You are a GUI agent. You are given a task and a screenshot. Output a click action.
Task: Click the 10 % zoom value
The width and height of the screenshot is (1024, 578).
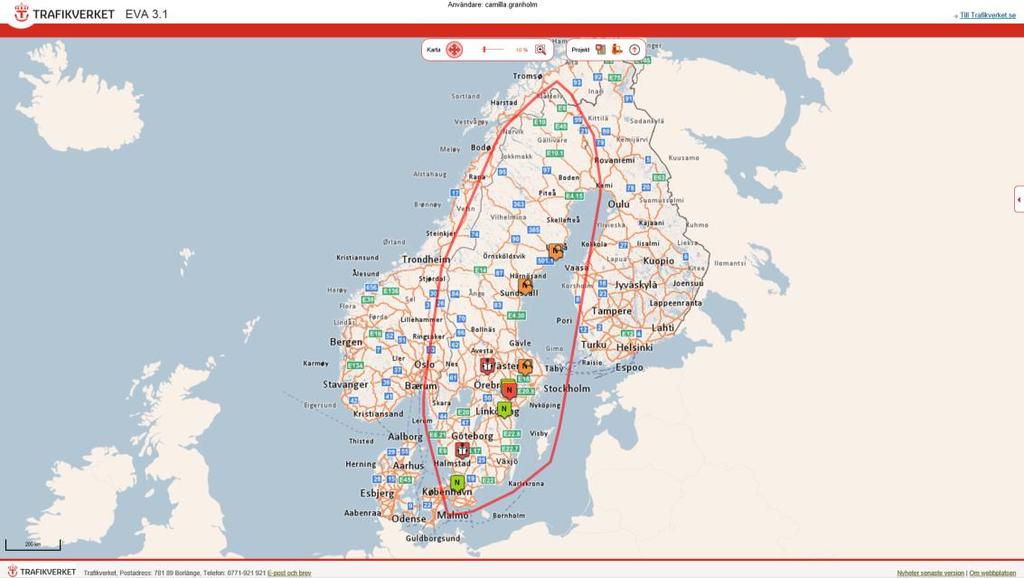(521, 50)
